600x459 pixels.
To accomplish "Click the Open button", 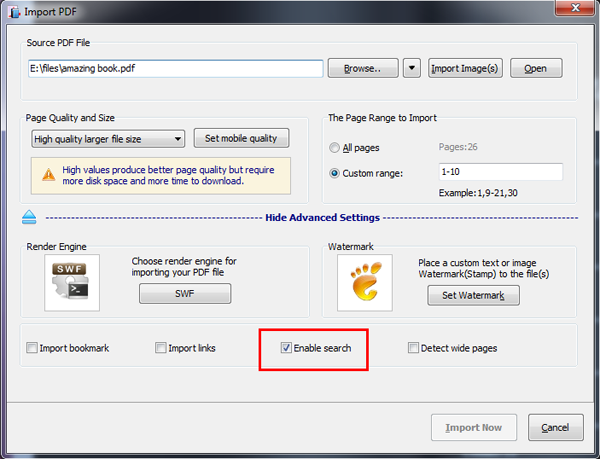I will (x=536, y=68).
